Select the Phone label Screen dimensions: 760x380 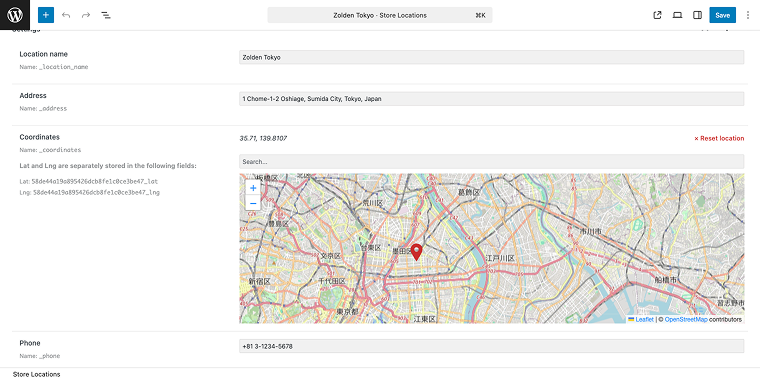[x=30, y=343]
